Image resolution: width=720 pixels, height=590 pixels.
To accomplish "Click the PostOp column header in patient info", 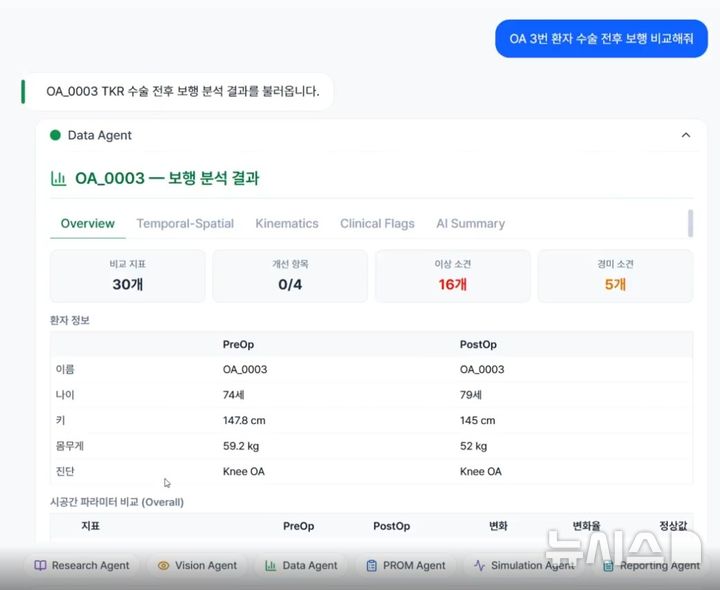I will [478, 344].
